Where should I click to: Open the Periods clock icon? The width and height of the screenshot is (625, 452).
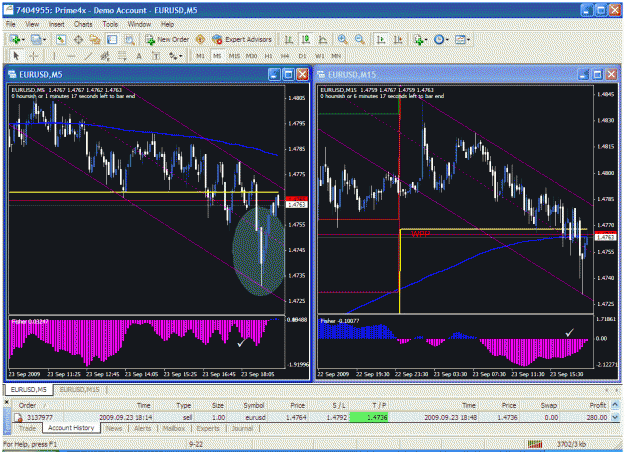439,39
